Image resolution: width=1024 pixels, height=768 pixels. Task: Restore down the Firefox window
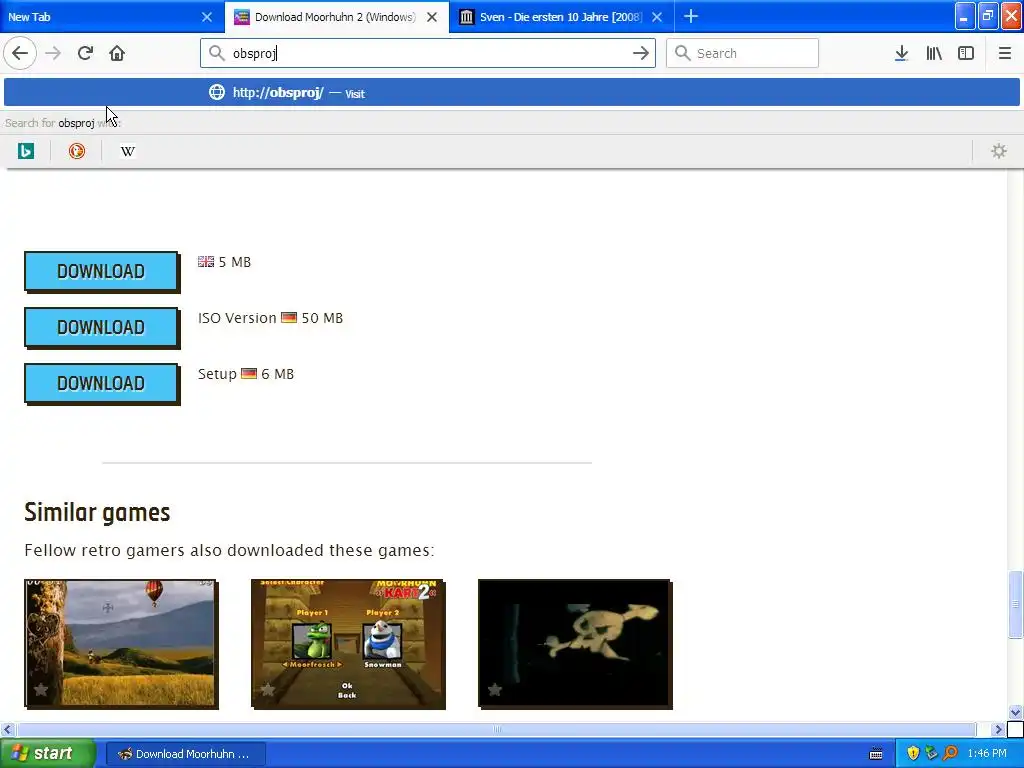[988, 16]
